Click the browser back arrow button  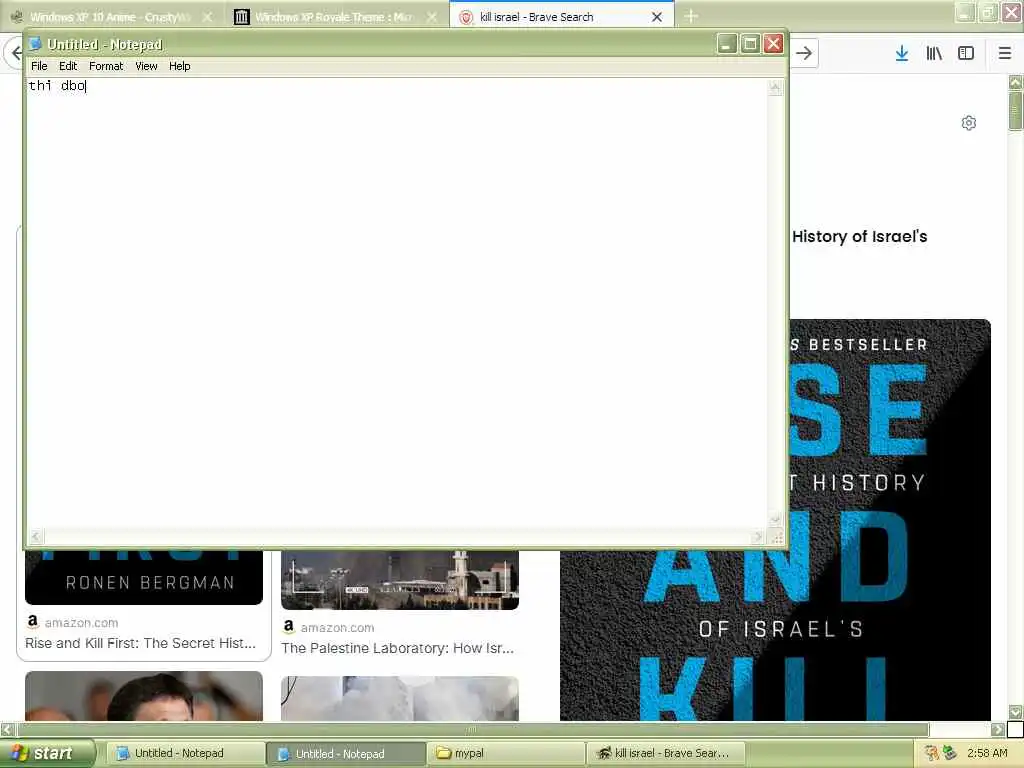[x=16, y=53]
